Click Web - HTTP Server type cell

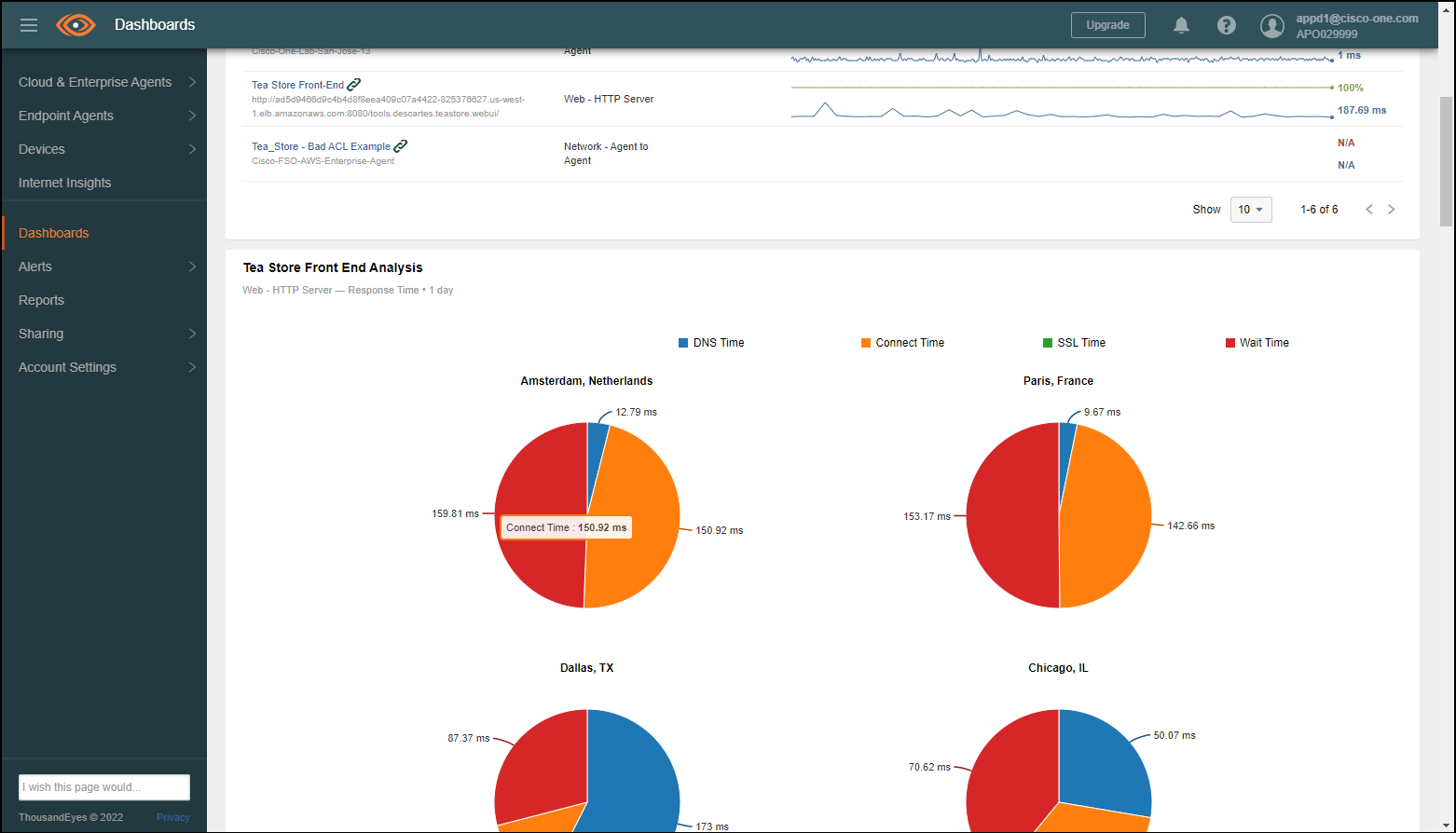coord(609,99)
